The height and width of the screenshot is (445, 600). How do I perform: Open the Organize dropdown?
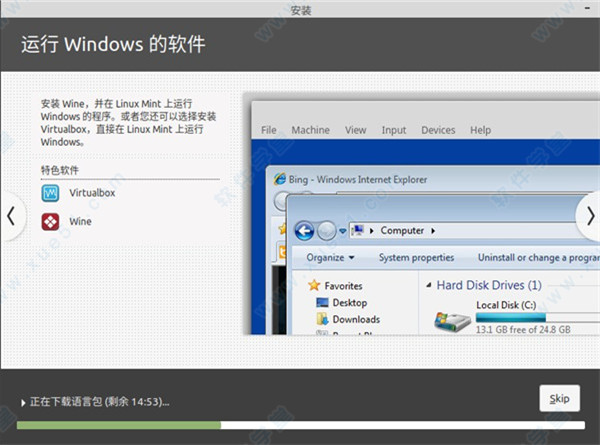point(330,257)
